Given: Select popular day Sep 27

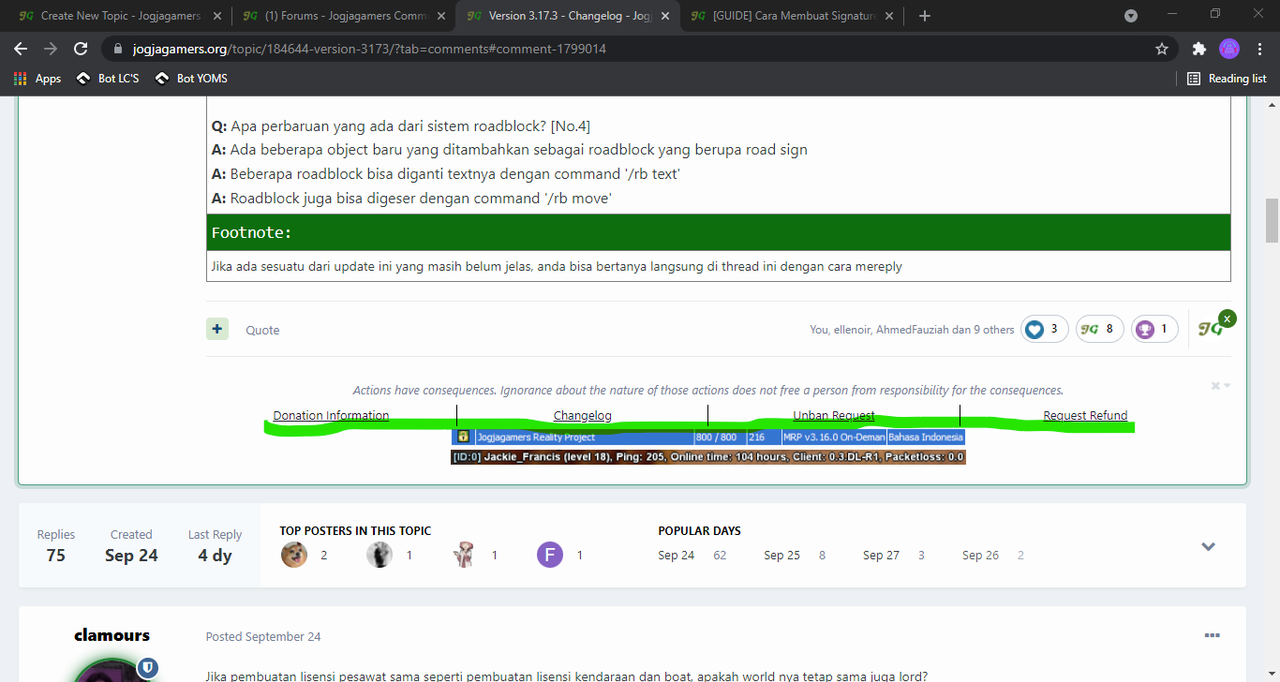Looking at the screenshot, I should coord(881,555).
